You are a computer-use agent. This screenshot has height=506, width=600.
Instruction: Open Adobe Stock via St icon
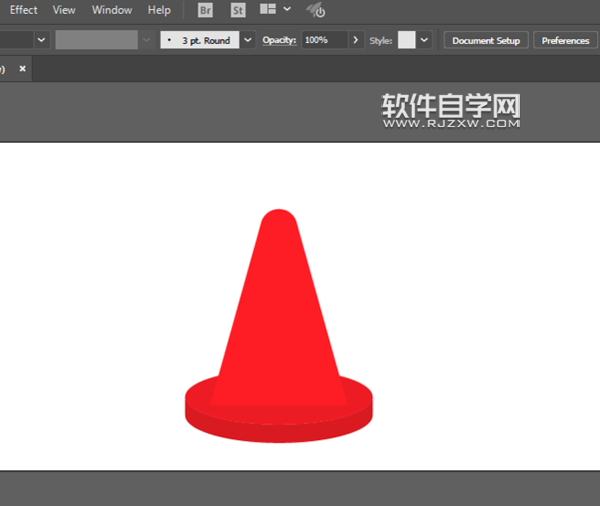tap(238, 10)
